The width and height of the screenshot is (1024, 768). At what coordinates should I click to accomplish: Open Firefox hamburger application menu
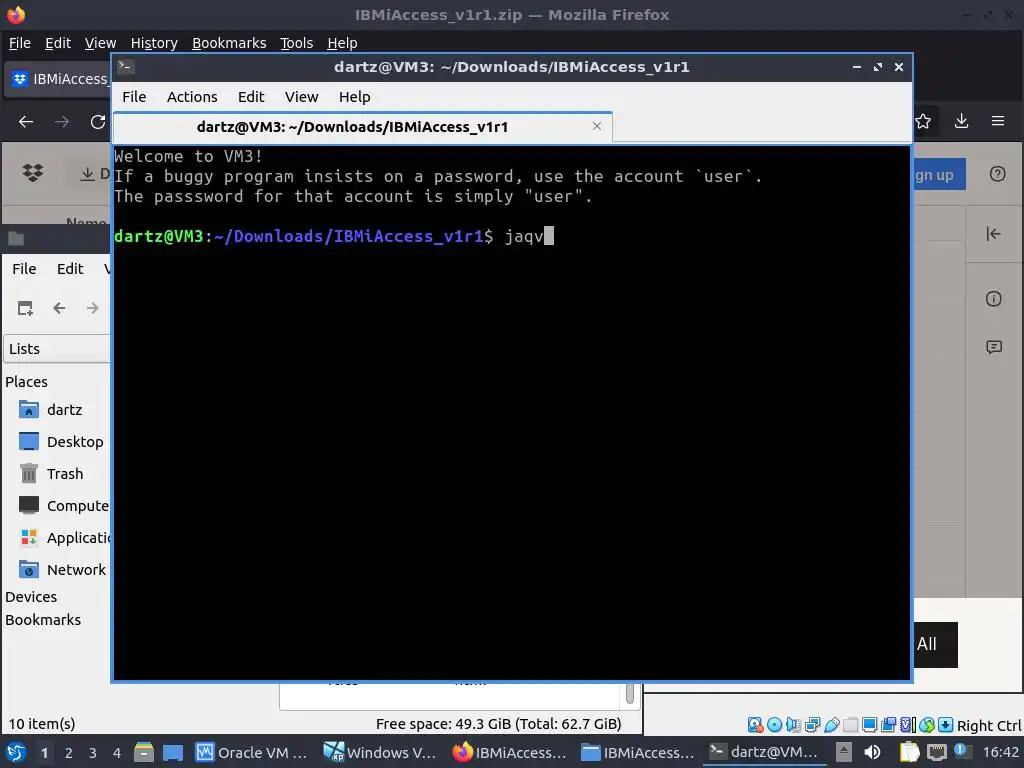click(998, 121)
